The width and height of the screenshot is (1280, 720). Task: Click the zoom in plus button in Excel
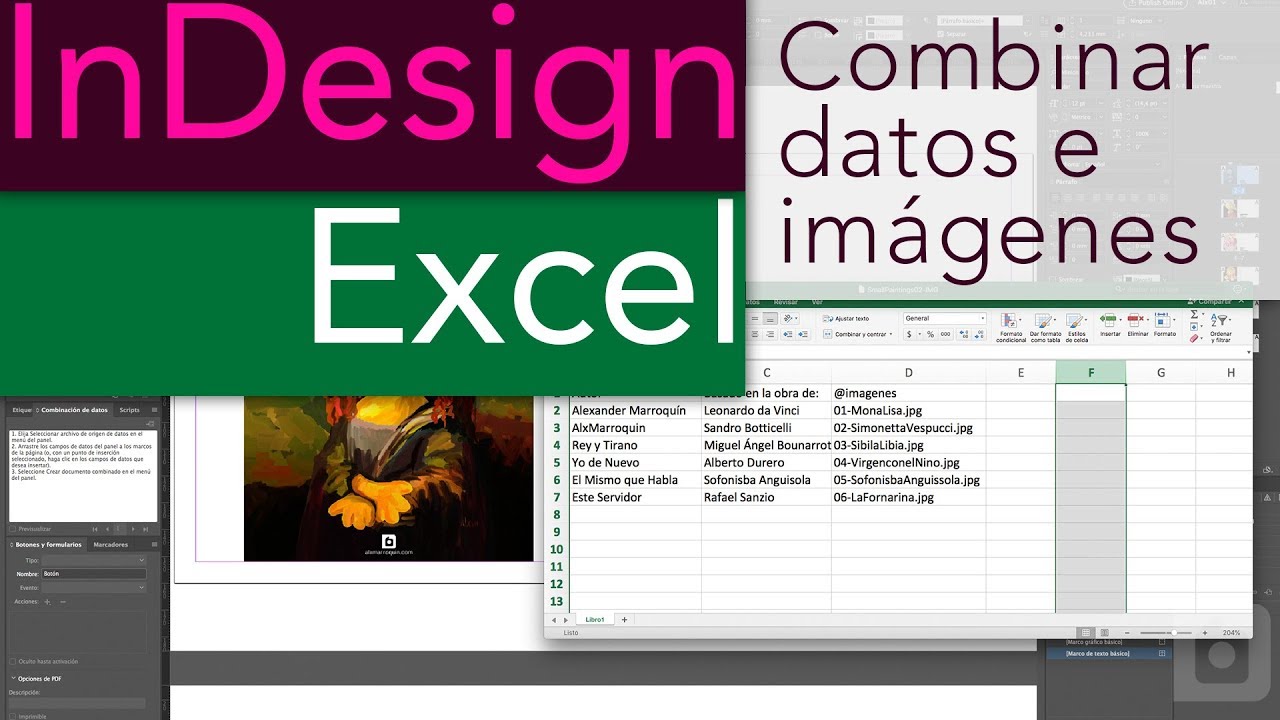click(x=1205, y=633)
